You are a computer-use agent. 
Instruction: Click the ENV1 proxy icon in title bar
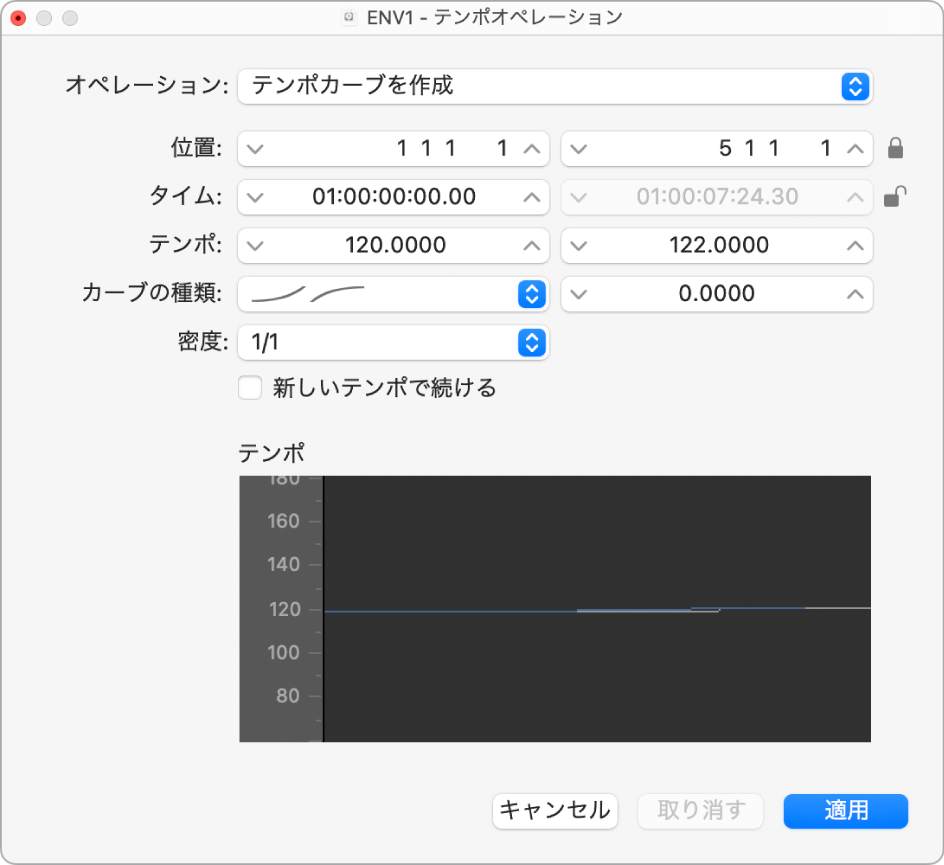tap(351, 16)
